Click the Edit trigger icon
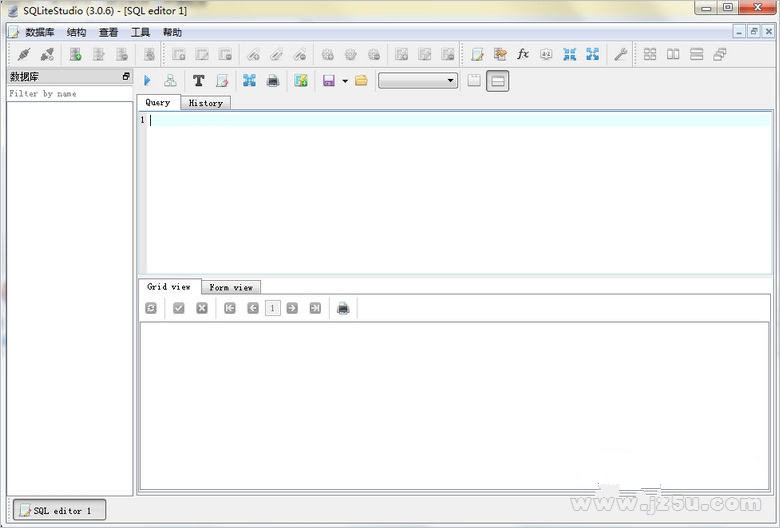Screen dimensions: 780x528 tap(351, 54)
